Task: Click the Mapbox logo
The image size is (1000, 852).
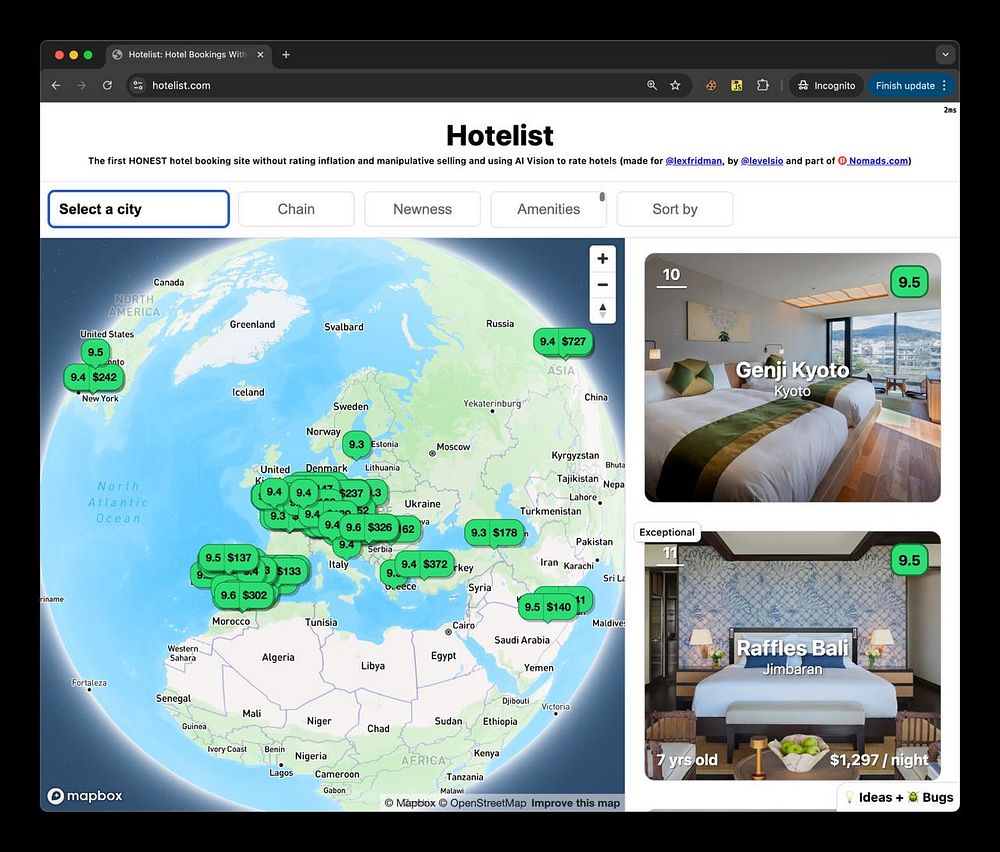Action: tap(85, 796)
